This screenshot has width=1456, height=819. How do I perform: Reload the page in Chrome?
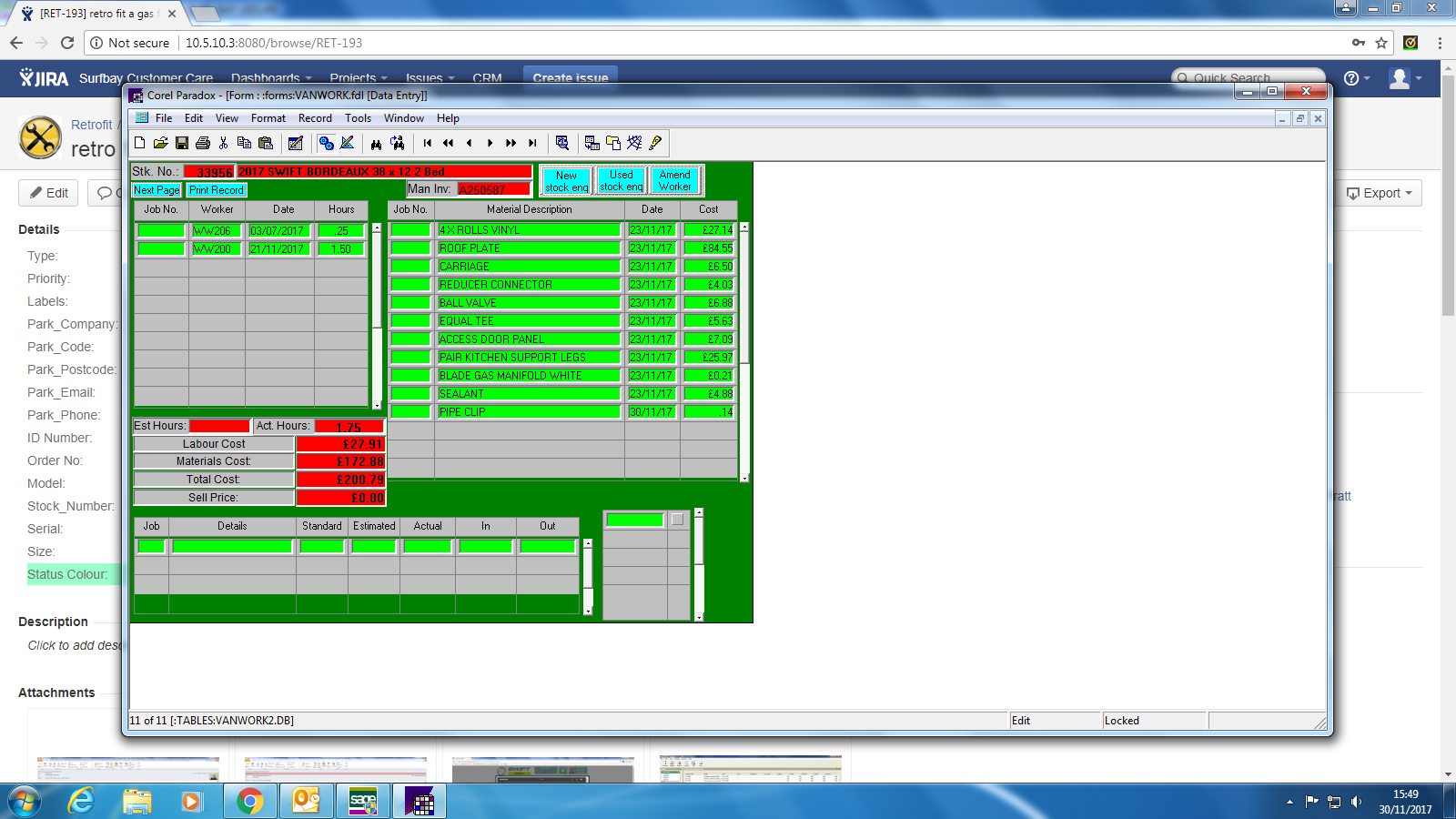pyautogui.click(x=67, y=43)
